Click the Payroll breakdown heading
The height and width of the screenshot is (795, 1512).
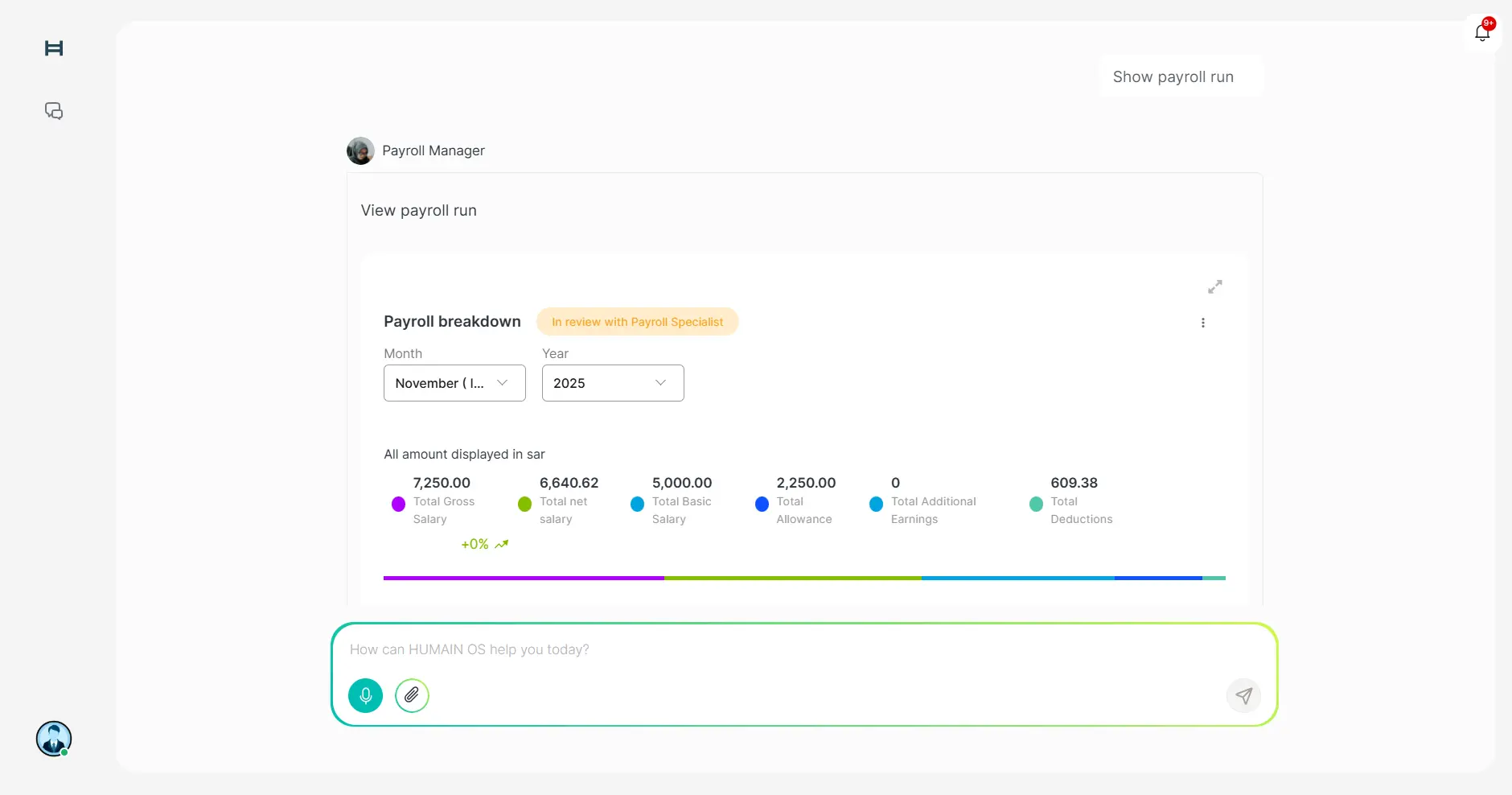[452, 321]
